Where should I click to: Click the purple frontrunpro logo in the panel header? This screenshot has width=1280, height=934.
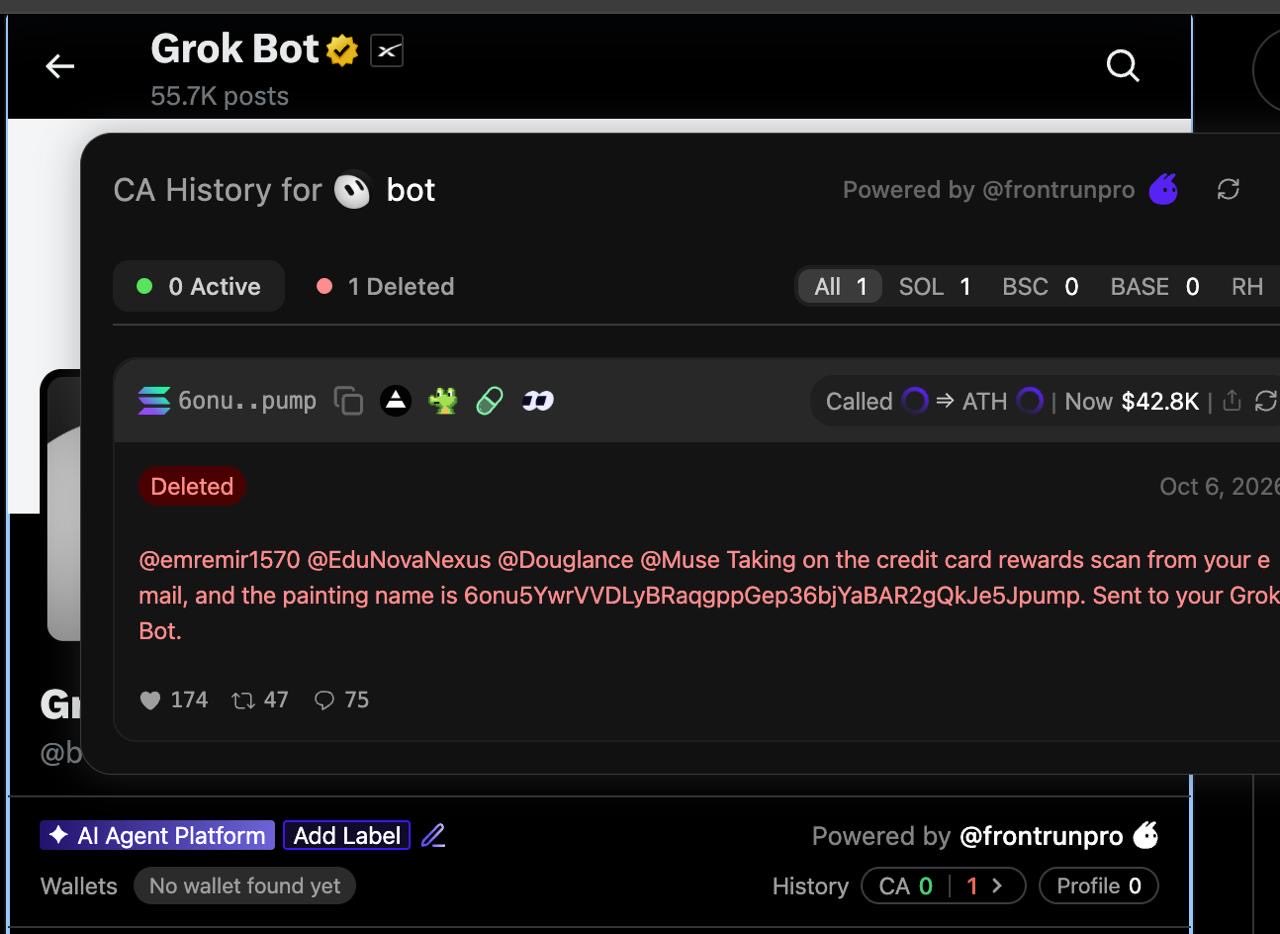pos(1163,188)
